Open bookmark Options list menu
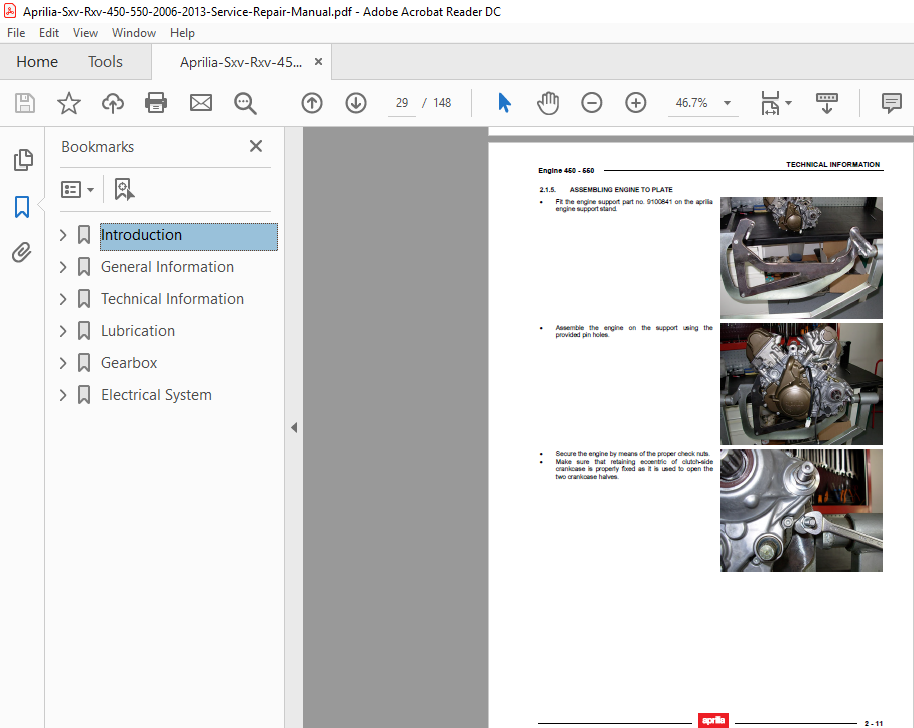 pyautogui.click(x=77, y=189)
